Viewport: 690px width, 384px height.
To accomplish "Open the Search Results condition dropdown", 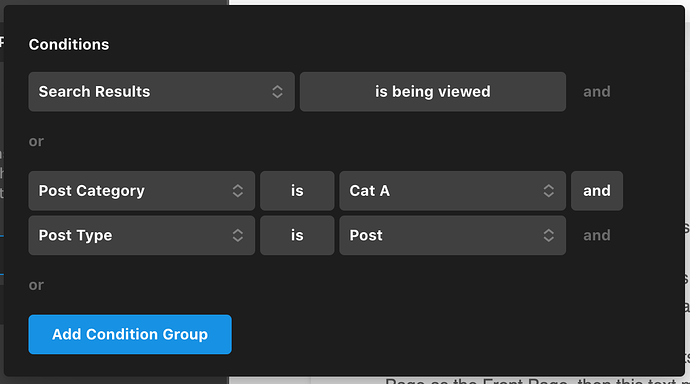I will pyautogui.click(x=161, y=91).
